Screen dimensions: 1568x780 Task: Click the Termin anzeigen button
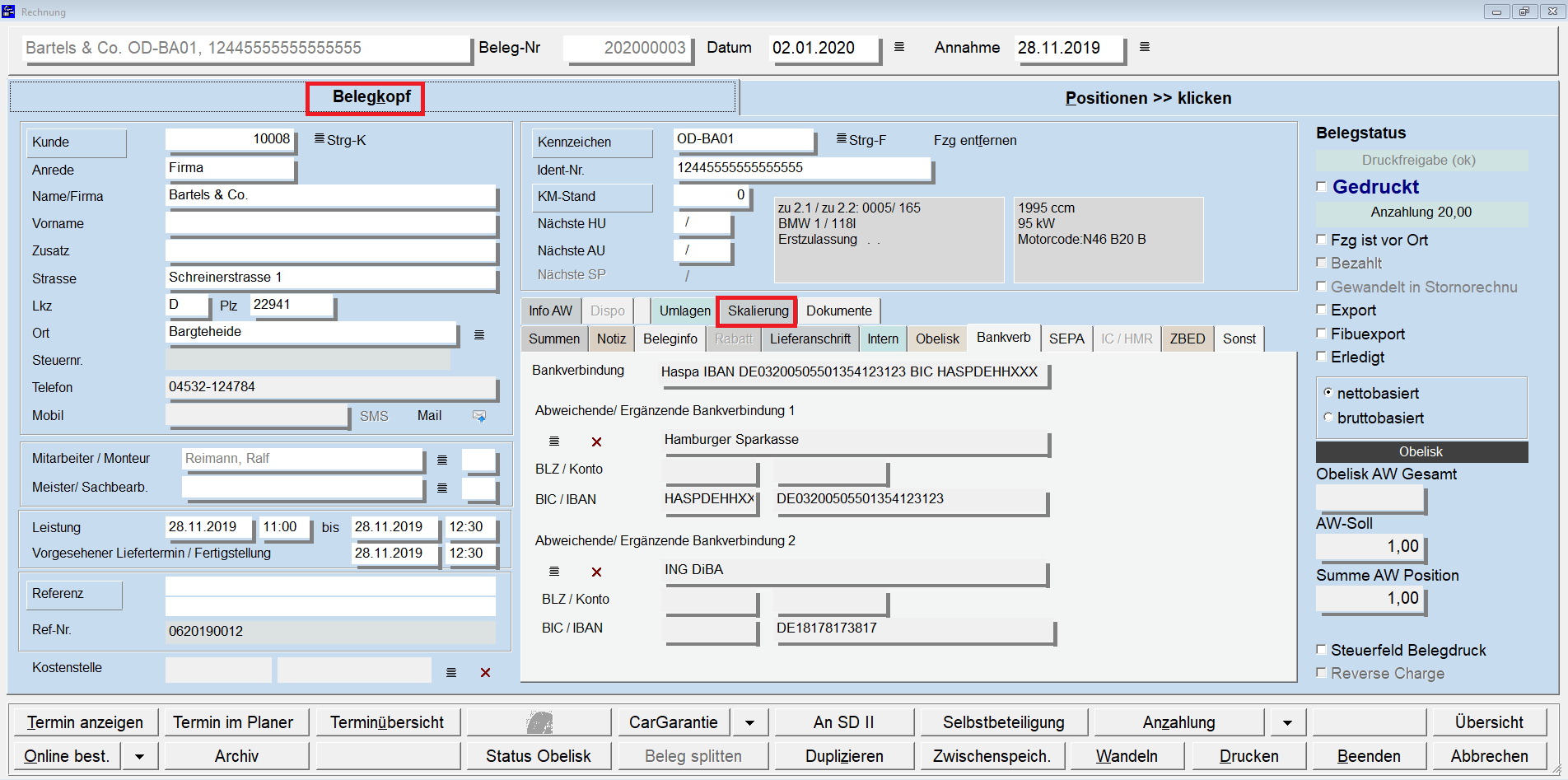85,722
